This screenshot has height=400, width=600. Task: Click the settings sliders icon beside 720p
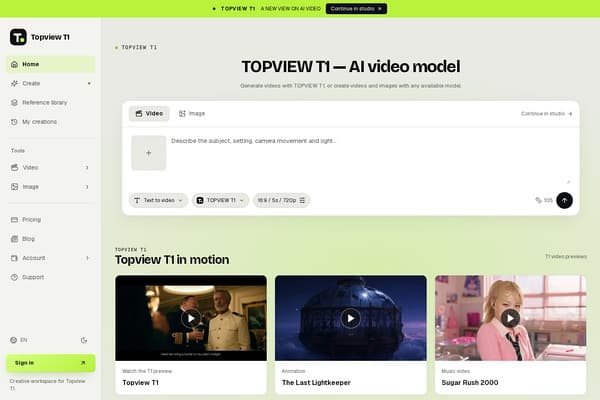[x=302, y=200]
